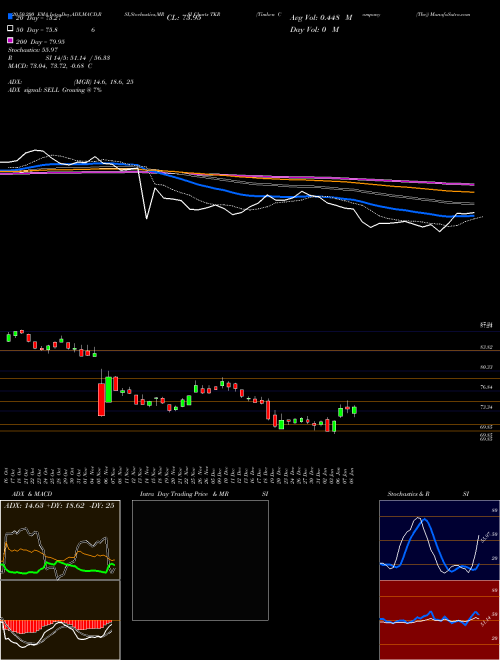Click 'Intra Day Trading Price & MR' title
Viewport: 500px width, 660px height.
pyautogui.click(x=184, y=494)
